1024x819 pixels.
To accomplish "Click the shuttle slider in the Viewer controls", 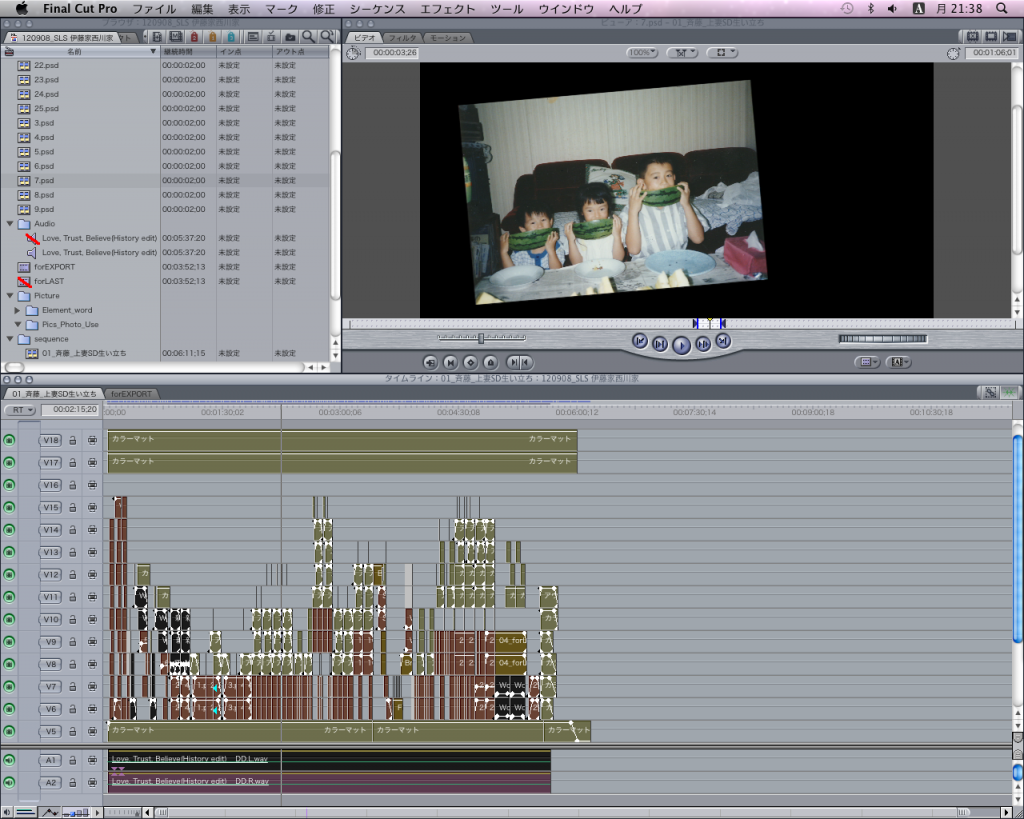I will pos(481,338).
